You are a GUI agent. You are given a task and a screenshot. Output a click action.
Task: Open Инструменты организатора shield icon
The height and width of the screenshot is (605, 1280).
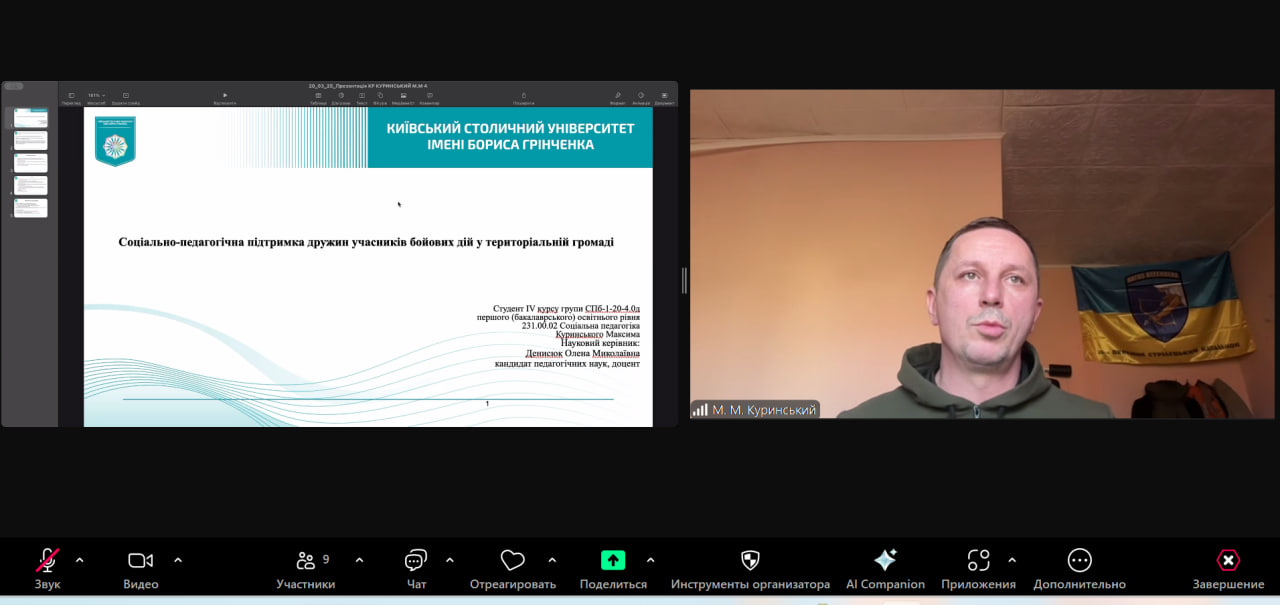tap(750, 561)
